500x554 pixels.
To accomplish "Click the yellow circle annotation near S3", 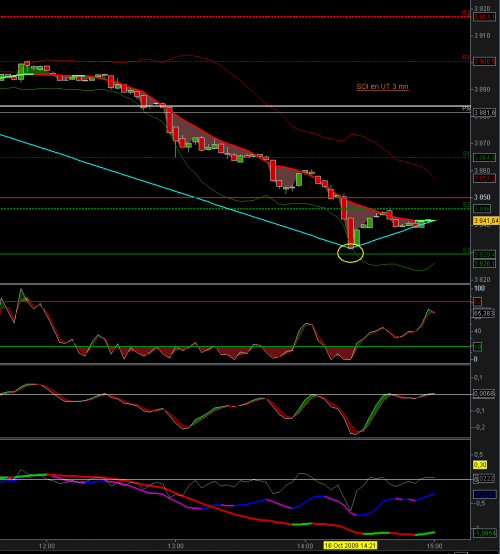I will pos(350,253).
